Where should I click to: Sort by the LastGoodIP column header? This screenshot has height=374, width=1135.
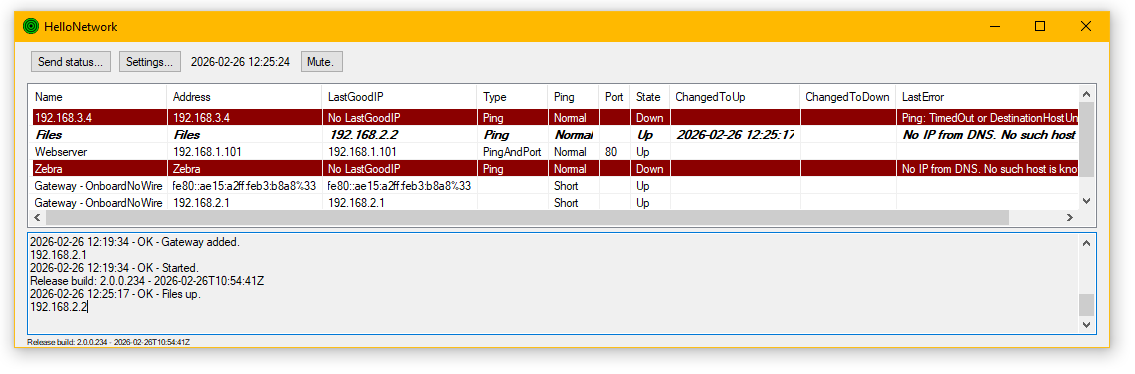coord(400,97)
